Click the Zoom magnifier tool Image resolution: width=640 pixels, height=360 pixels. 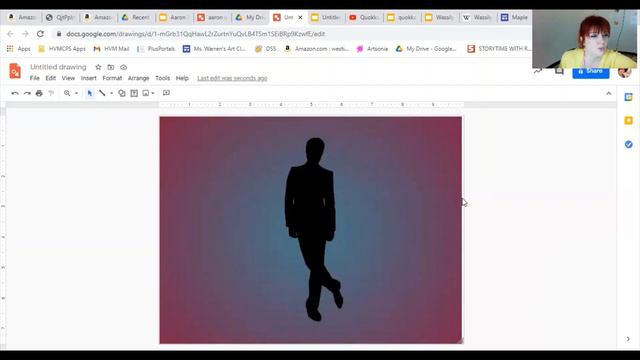[x=67, y=93]
